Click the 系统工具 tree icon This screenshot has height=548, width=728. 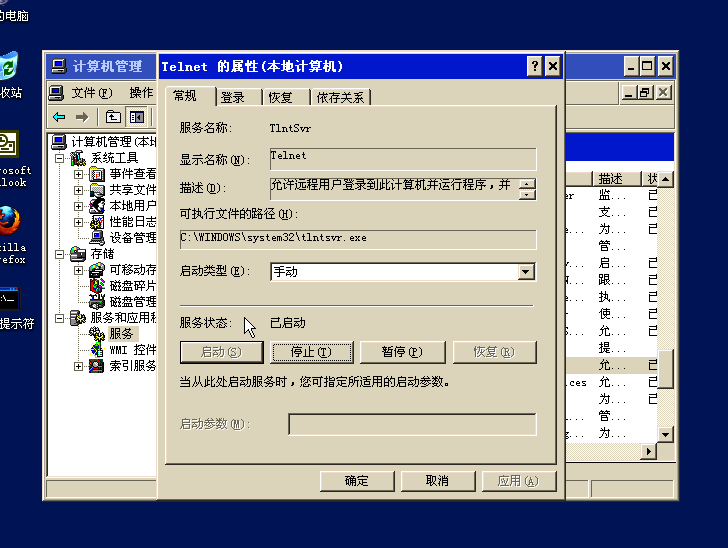pyautogui.click(x=78, y=158)
